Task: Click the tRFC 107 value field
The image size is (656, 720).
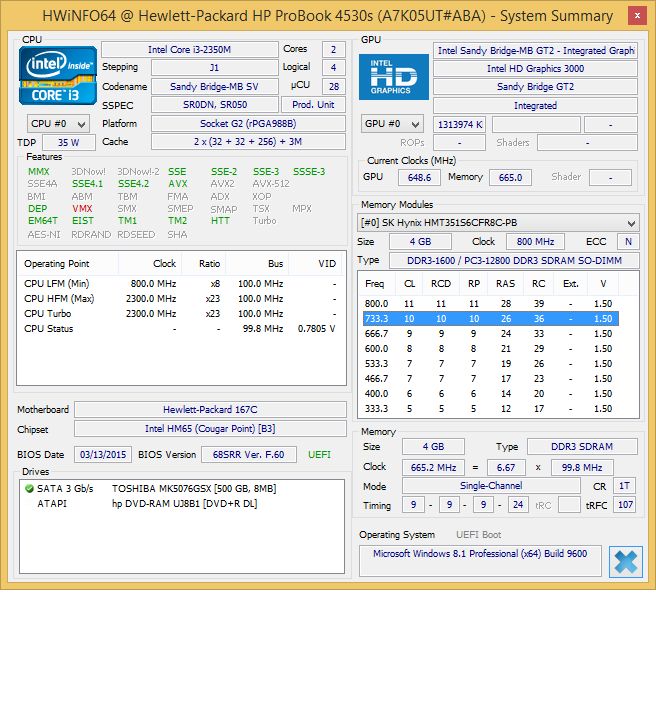Action: click(625, 505)
